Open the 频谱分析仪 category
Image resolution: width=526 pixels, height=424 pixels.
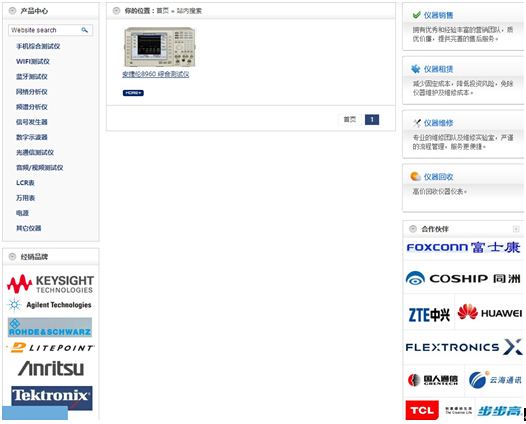32,107
